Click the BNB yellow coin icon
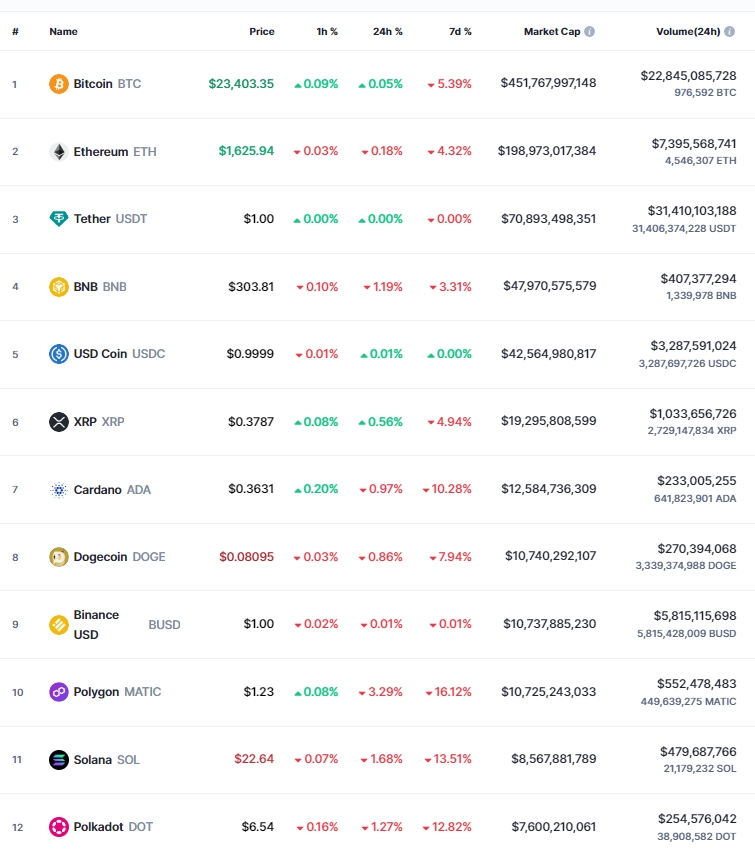Viewport: 755px width, 855px height. pos(59,286)
